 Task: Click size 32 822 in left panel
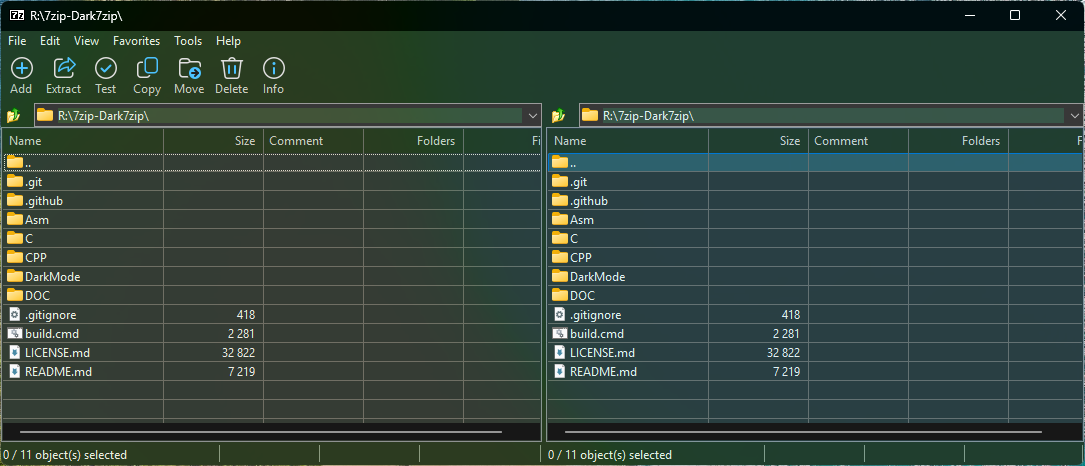tap(239, 352)
